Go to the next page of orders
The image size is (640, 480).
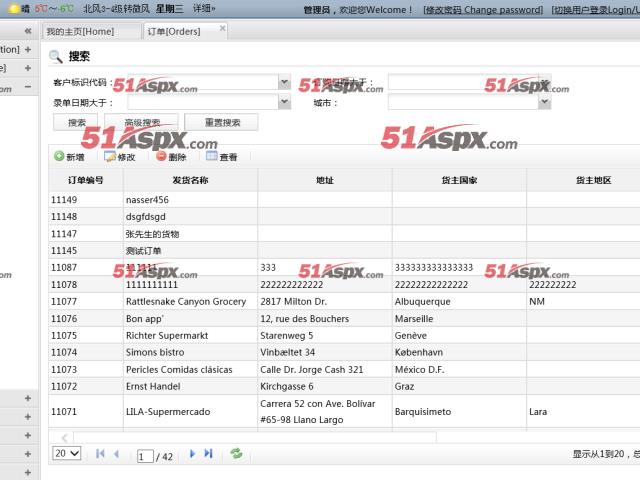(192, 454)
